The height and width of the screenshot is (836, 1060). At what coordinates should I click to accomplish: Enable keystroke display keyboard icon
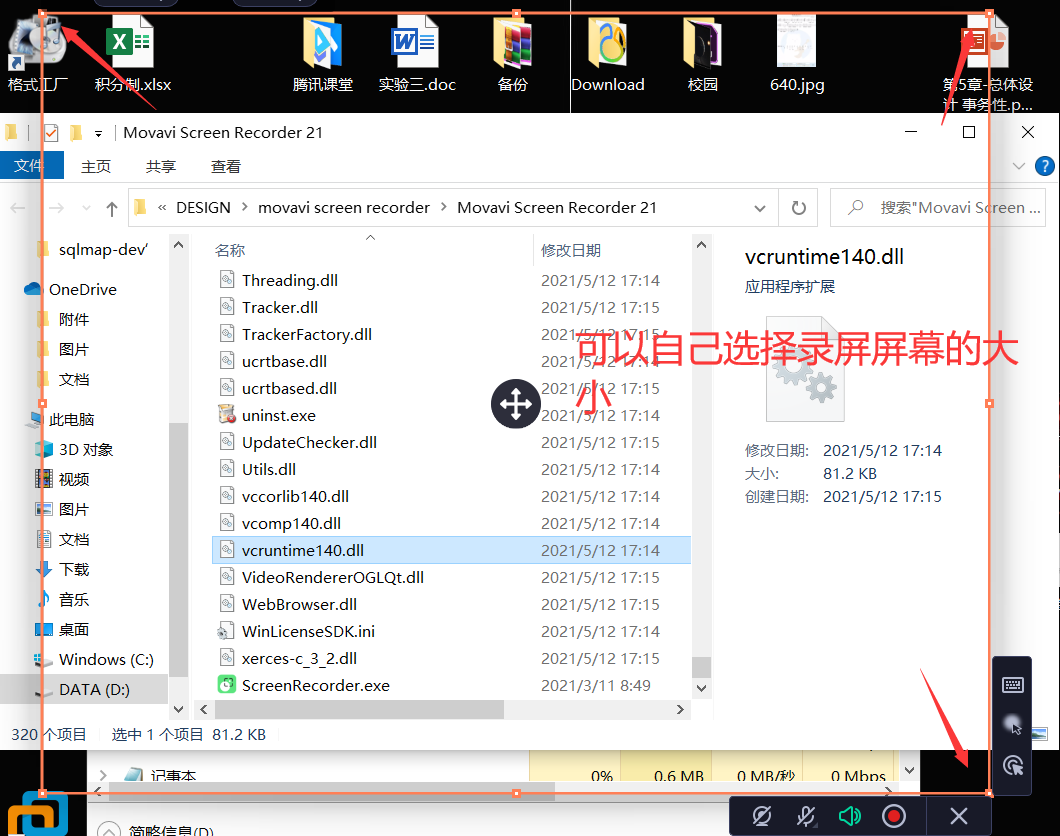click(x=1013, y=685)
